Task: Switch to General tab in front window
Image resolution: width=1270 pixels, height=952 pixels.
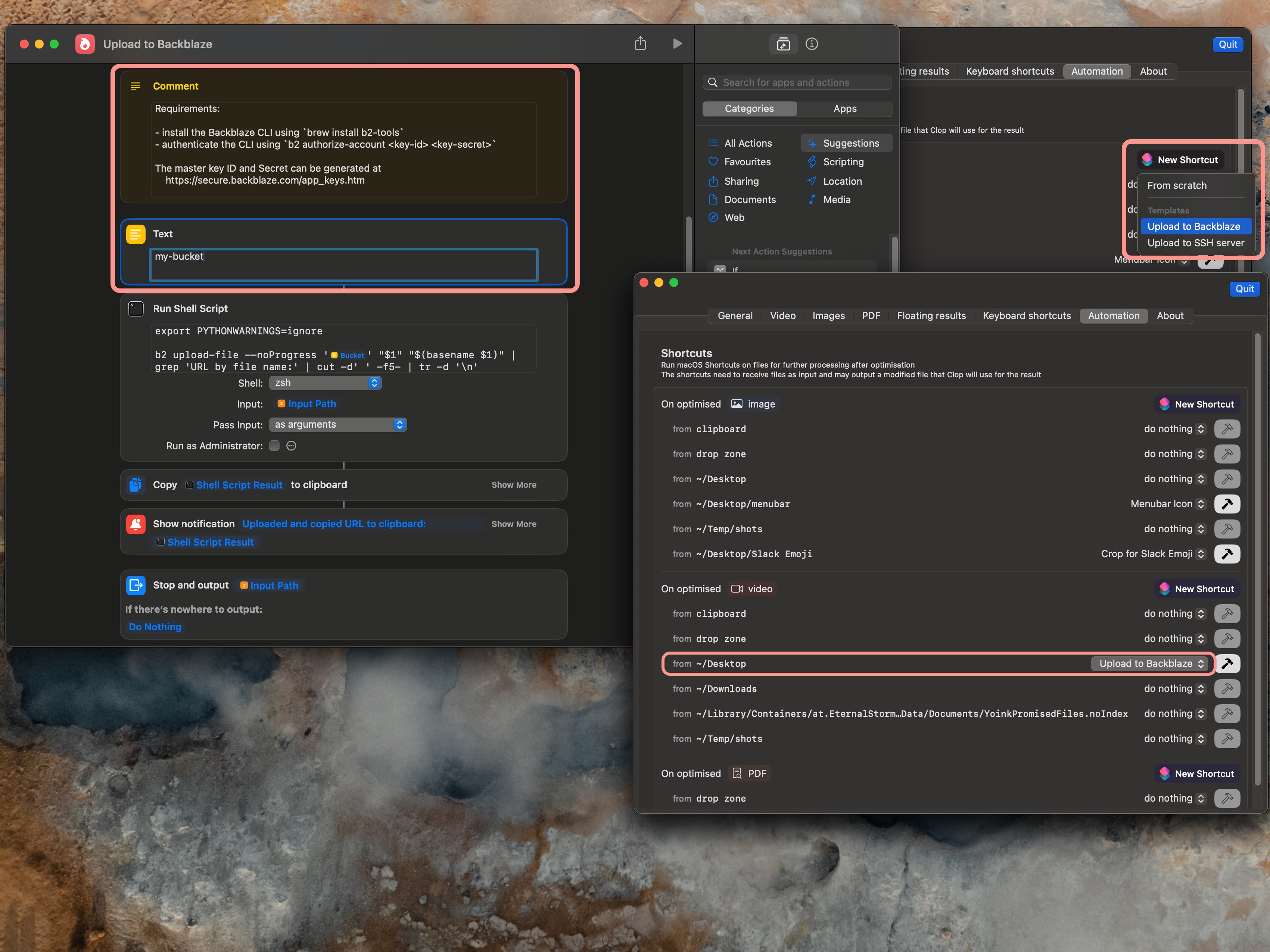Action: point(735,316)
